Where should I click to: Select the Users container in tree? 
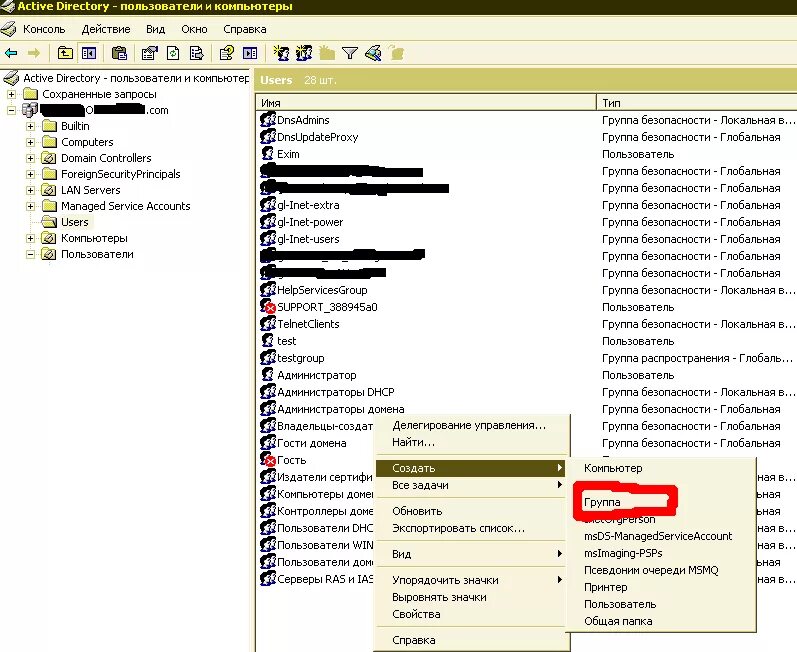pos(74,222)
